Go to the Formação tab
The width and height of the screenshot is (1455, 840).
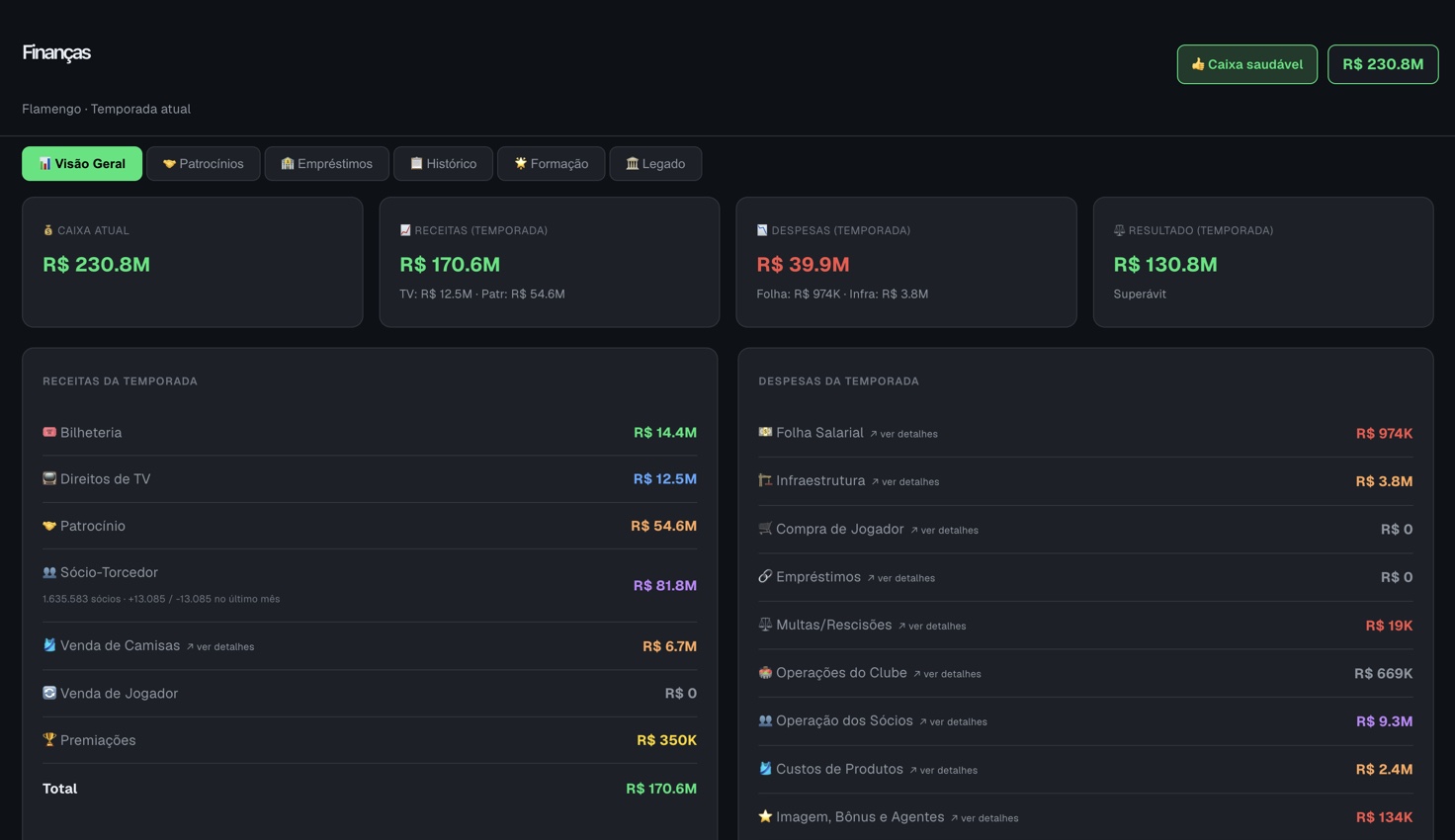tap(552, 164)
